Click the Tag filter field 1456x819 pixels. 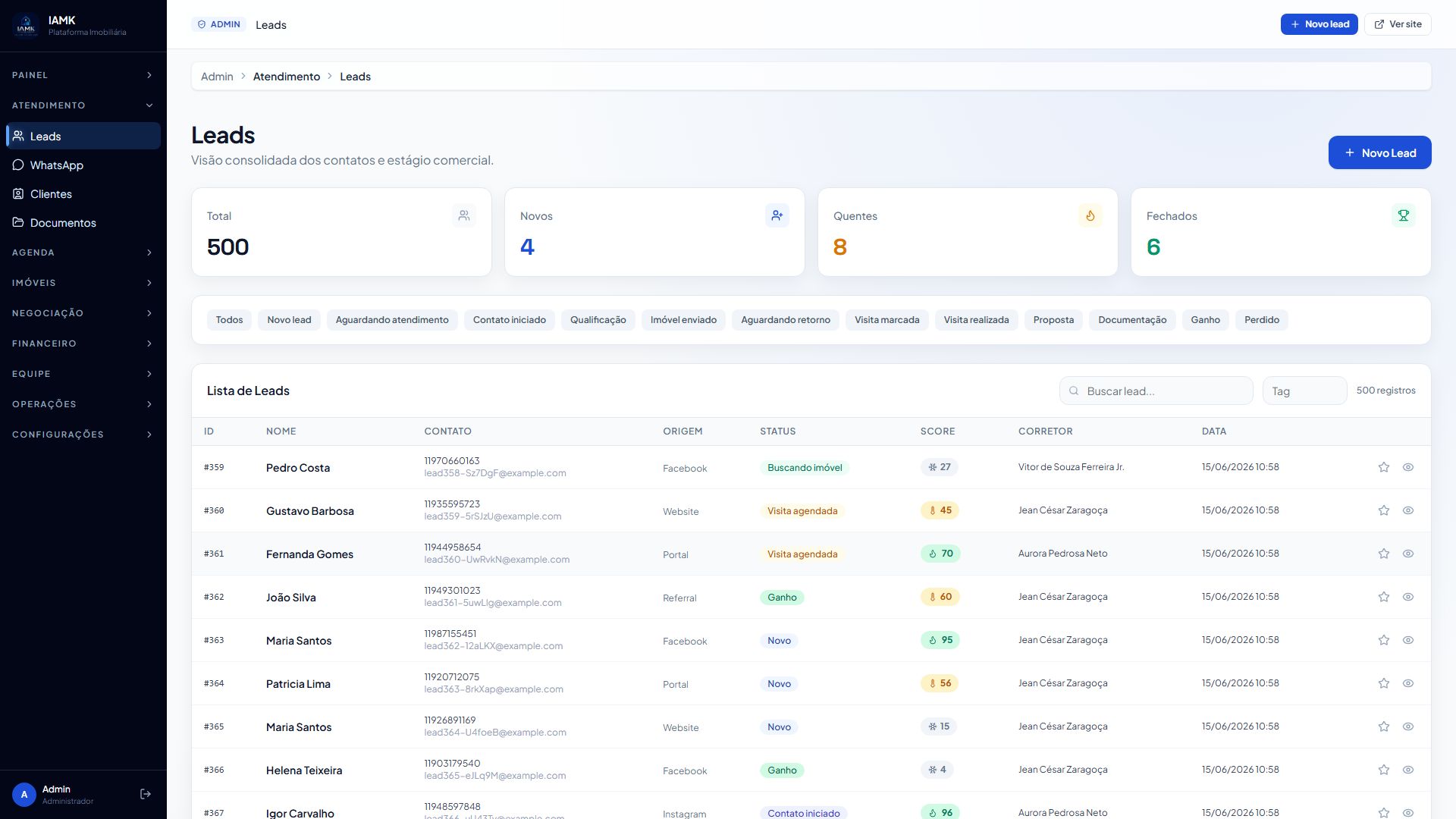coord(1304,391)
